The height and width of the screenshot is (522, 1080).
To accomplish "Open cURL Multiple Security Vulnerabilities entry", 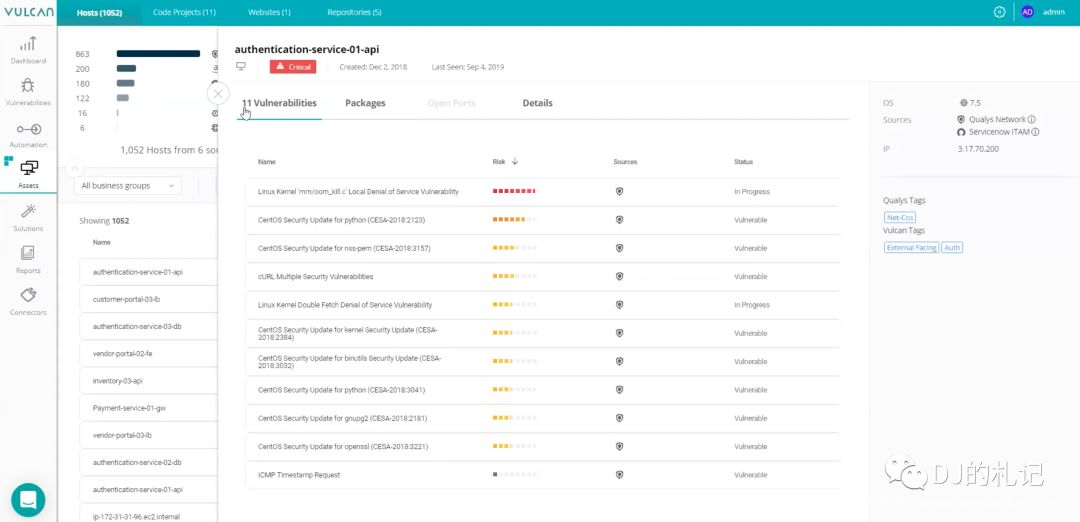I will (x=315, y=277).
